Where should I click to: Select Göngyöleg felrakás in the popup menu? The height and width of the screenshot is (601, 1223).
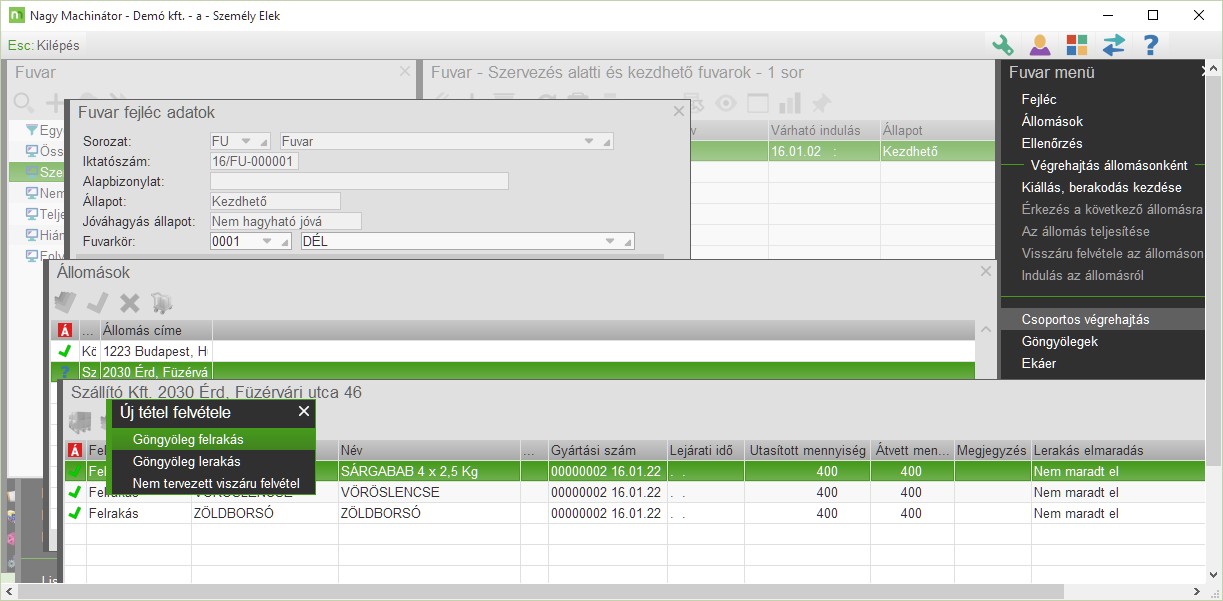click(212, 439)
